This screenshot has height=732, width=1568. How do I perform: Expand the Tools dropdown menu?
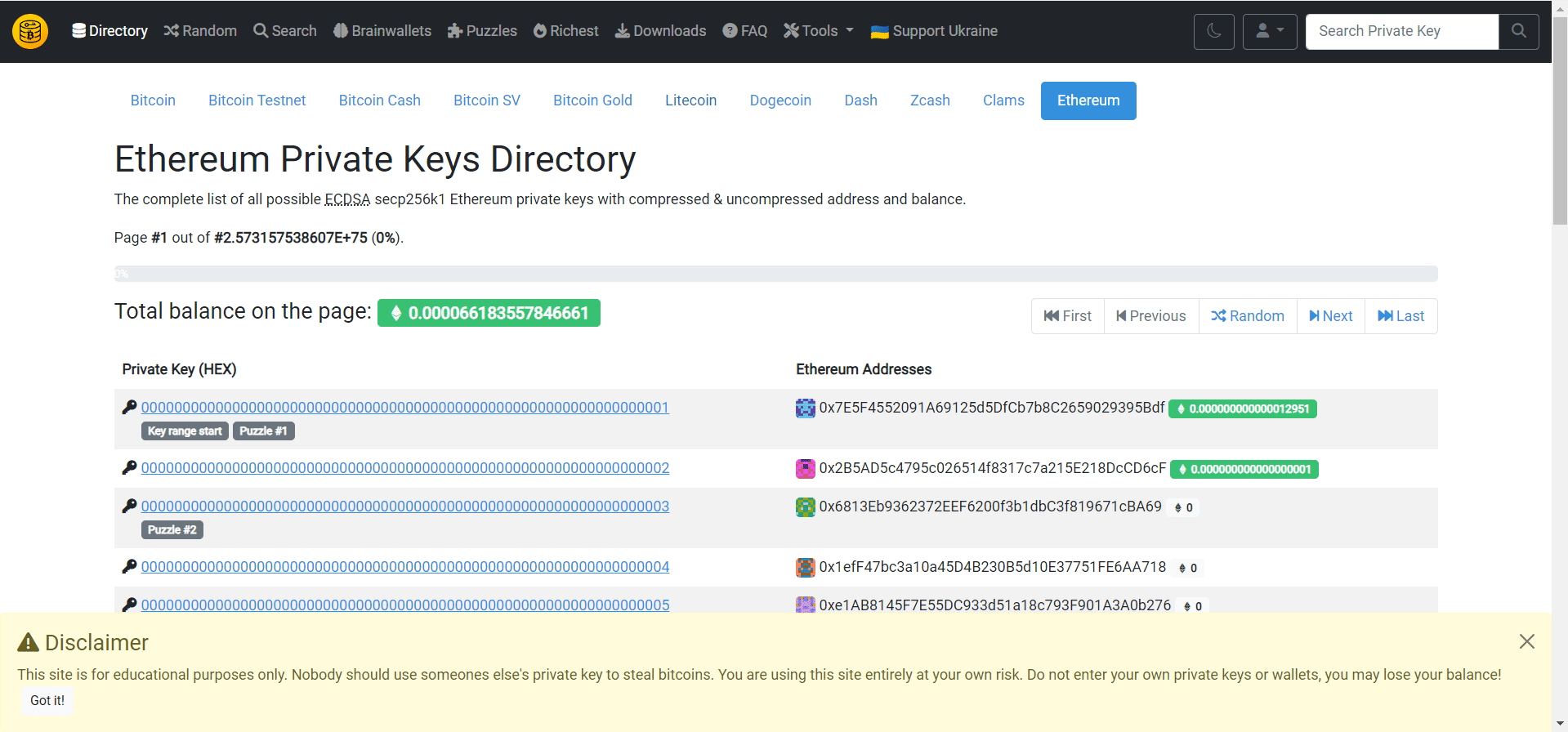(818, 31)
